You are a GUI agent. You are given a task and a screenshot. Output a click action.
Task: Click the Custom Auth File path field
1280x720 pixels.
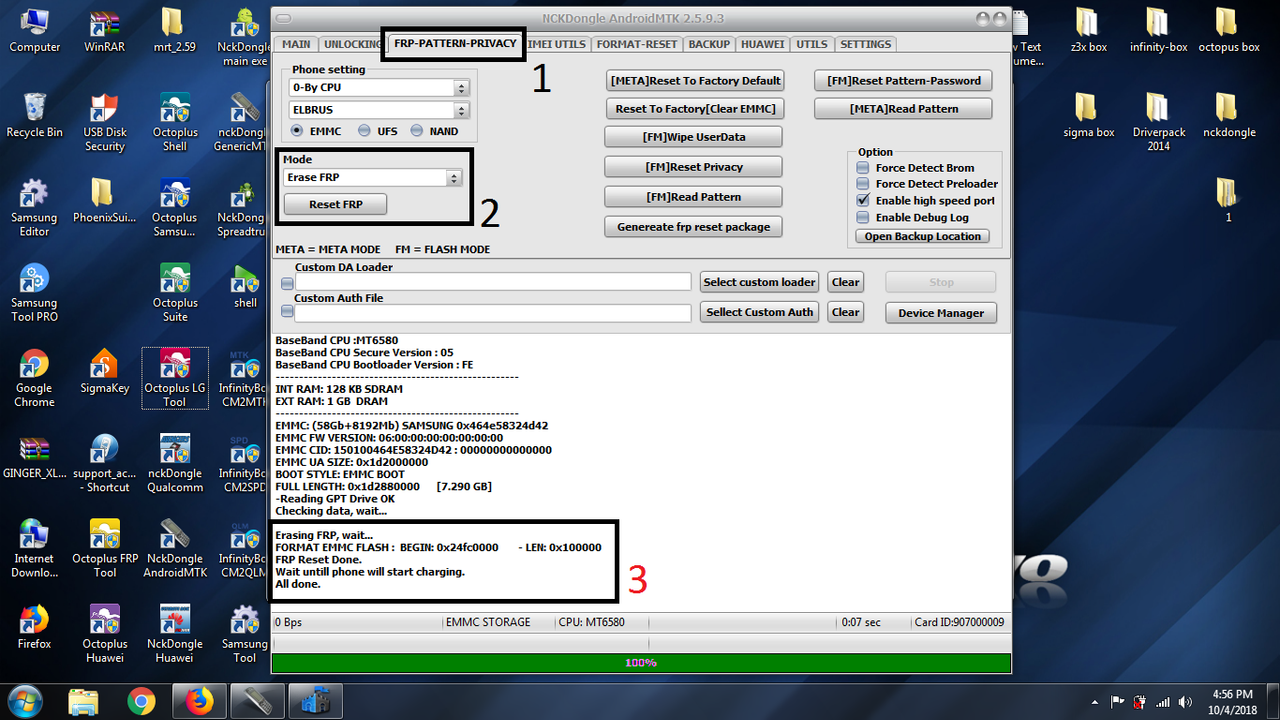tap(493, 313)
